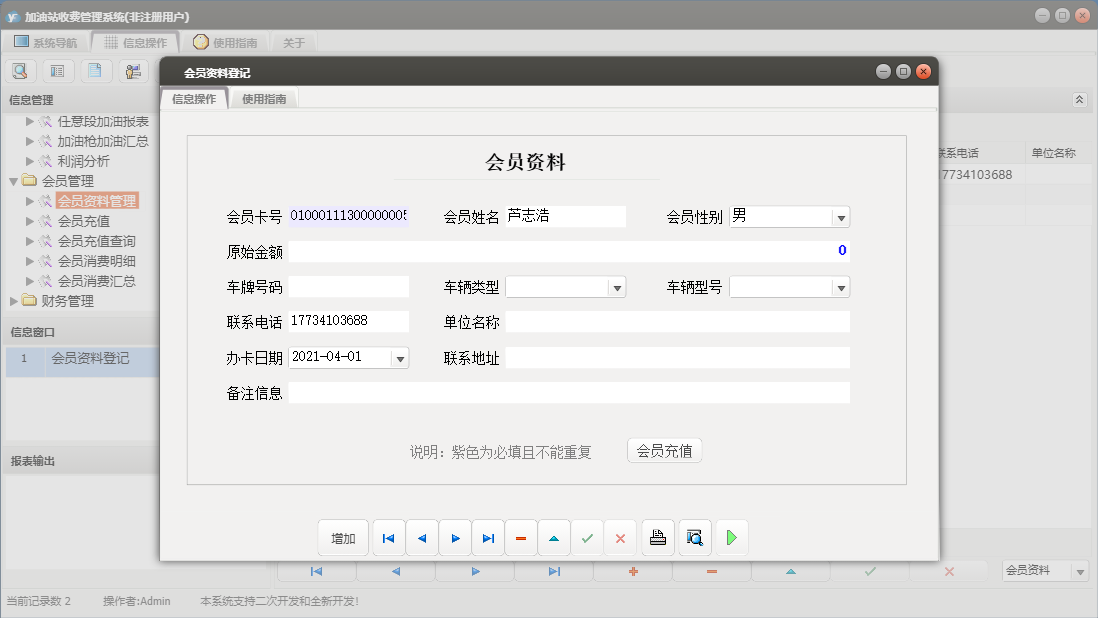Click the print icon in the dialog toolbar

pos(657,537)
